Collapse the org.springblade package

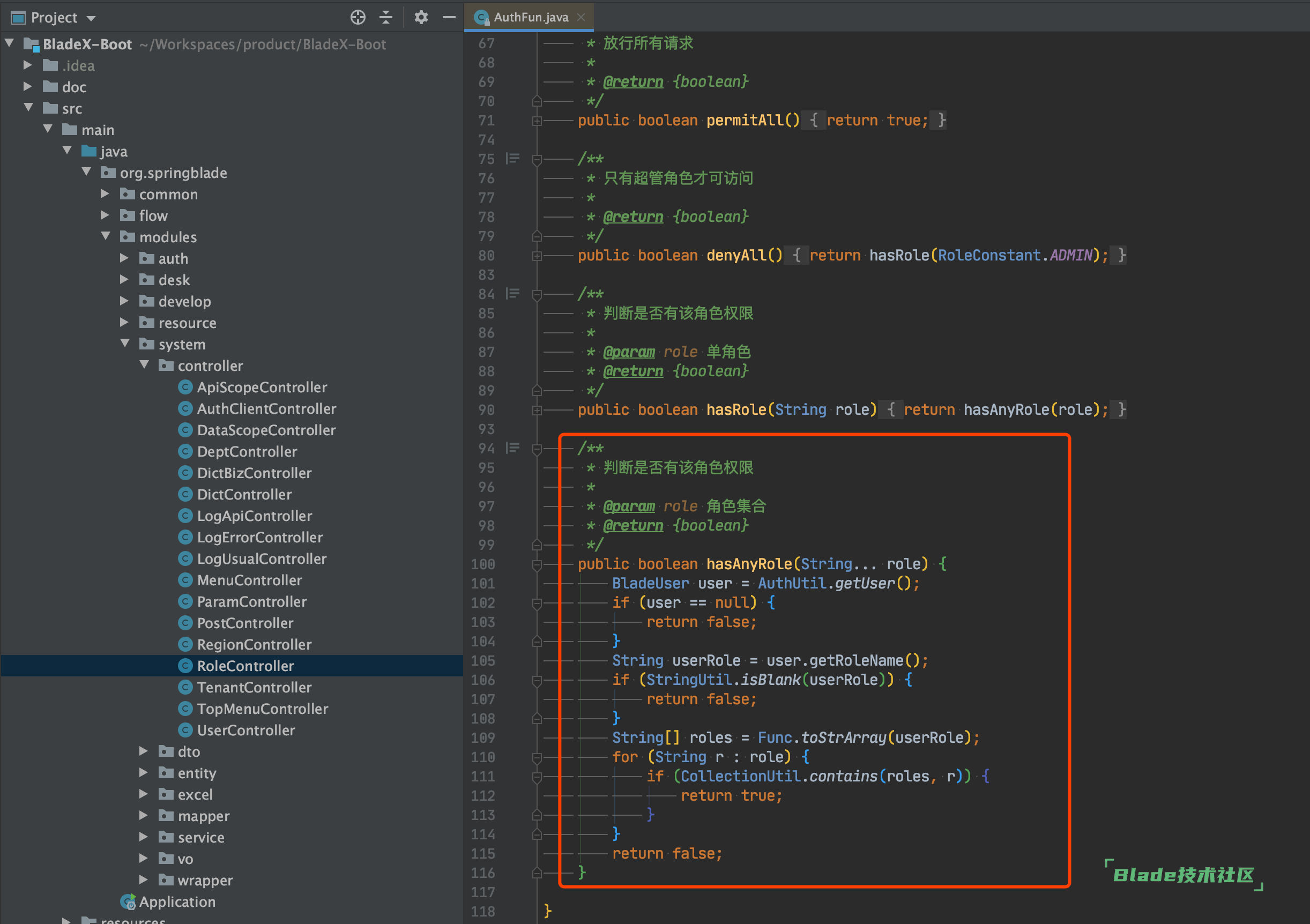click(87, 172)
